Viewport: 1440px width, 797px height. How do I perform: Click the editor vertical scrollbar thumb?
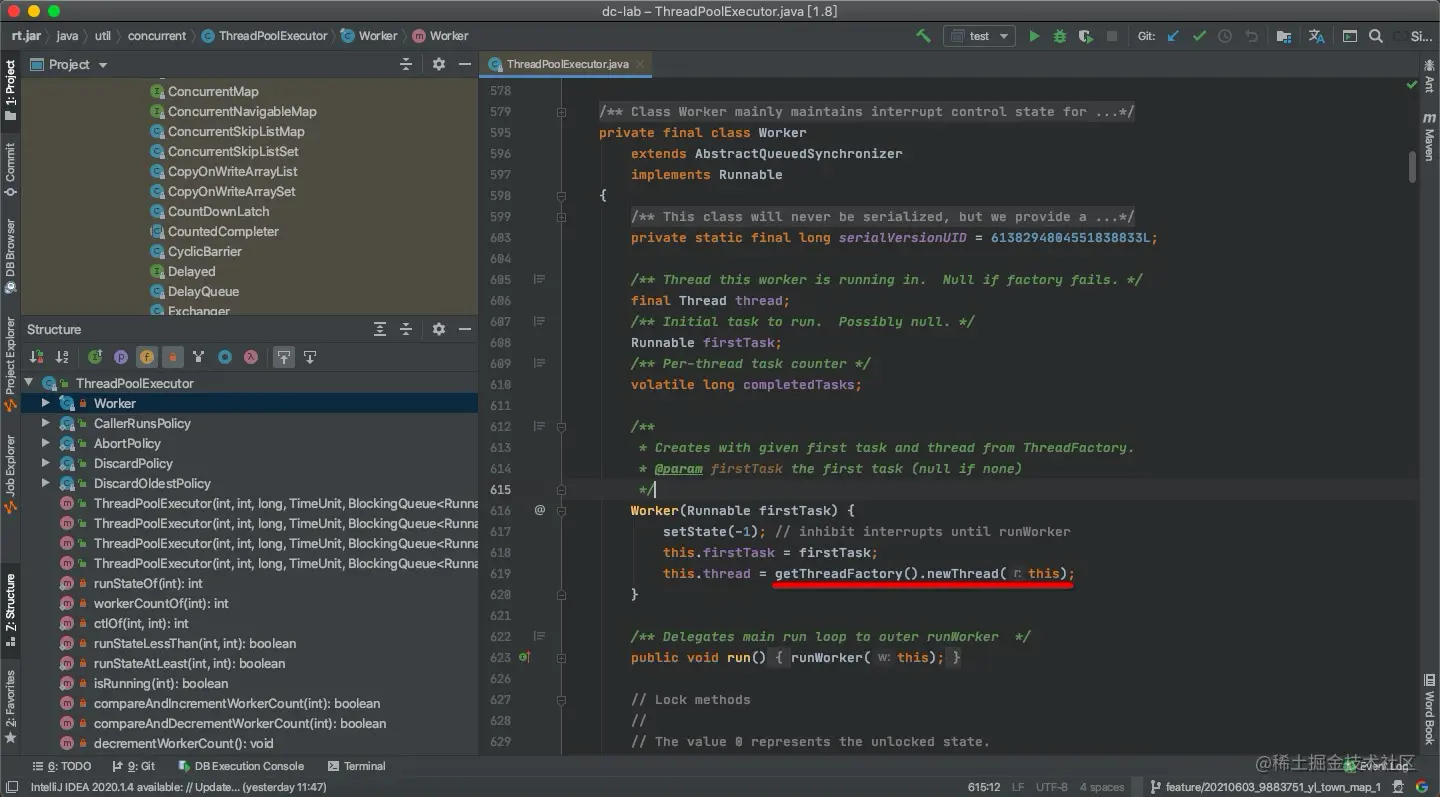(x=1412, y=166)
